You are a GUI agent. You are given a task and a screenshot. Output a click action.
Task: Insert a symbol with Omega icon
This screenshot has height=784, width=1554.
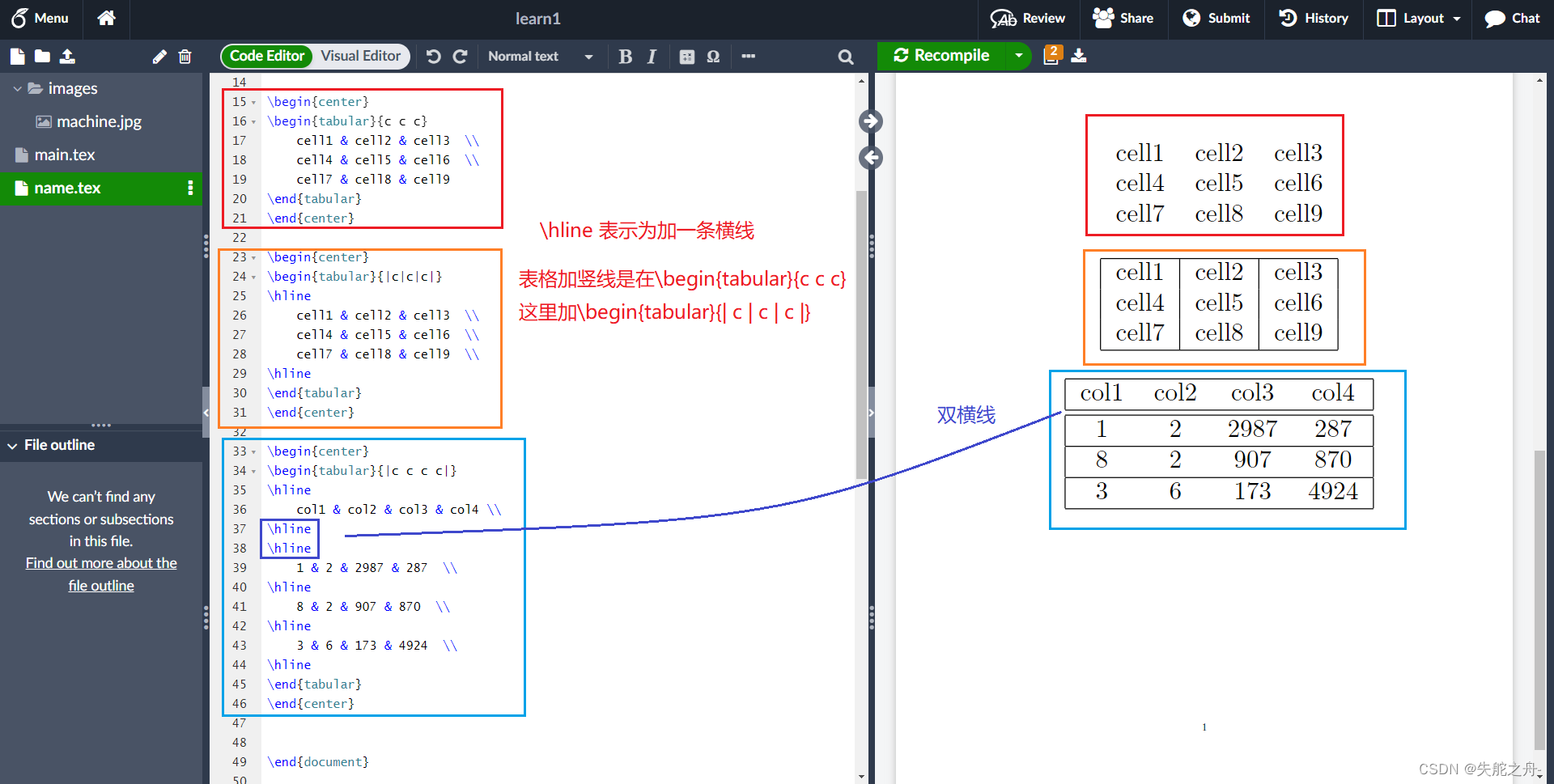point(713,57)
